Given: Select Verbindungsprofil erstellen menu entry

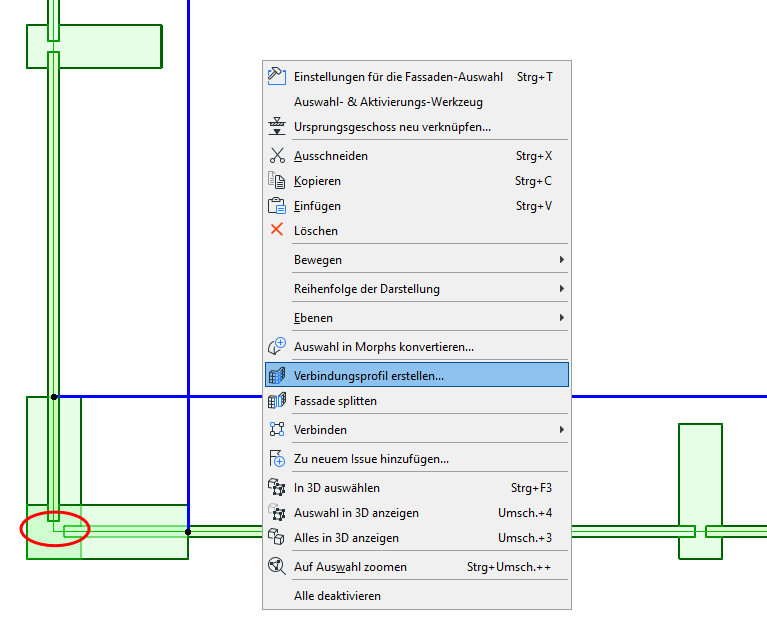Looking at the screenshot, I should point(417,375).
